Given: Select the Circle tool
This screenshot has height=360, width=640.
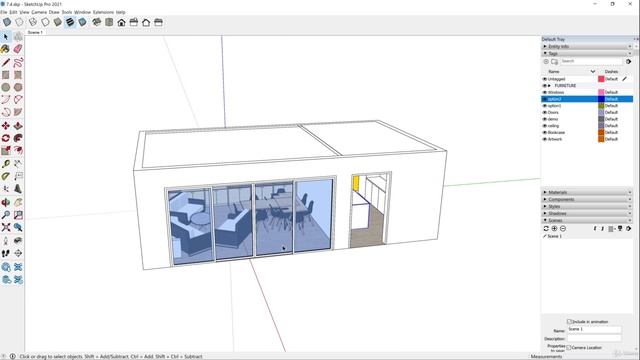Looking at the screenshot, I should 6,87.
